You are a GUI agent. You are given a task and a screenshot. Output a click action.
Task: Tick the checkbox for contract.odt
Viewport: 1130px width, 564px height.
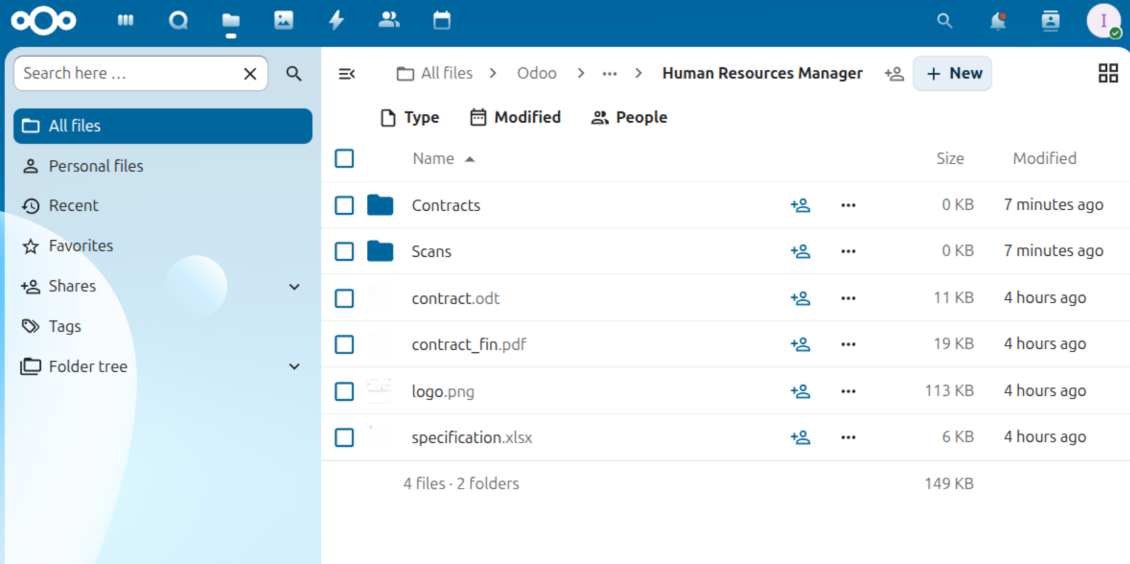[x=345, y=298]
